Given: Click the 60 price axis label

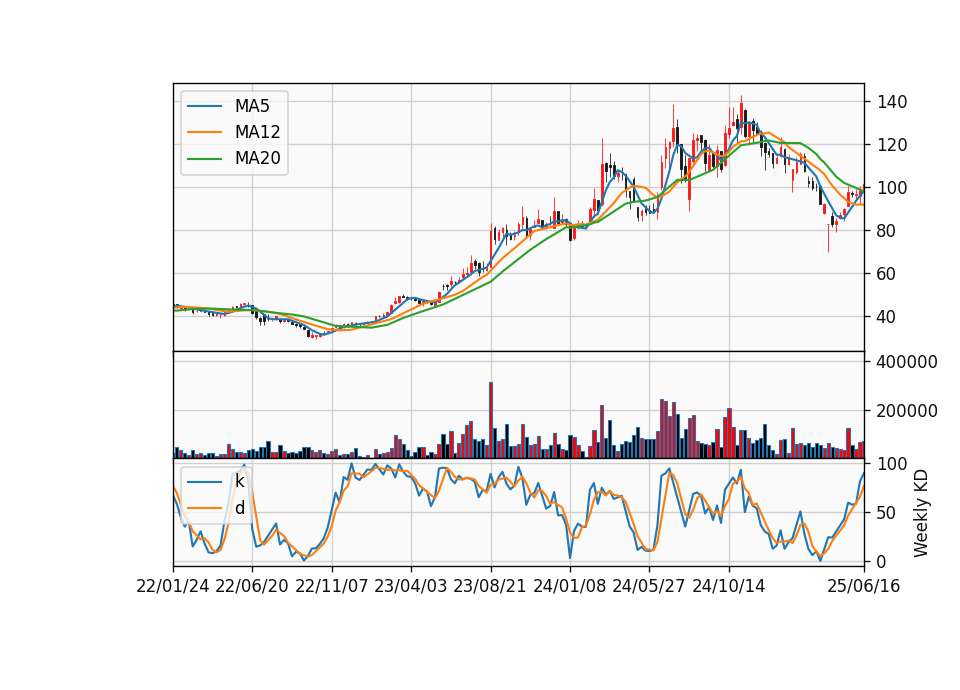Looking at the screenshot, I should pos(887,274).
